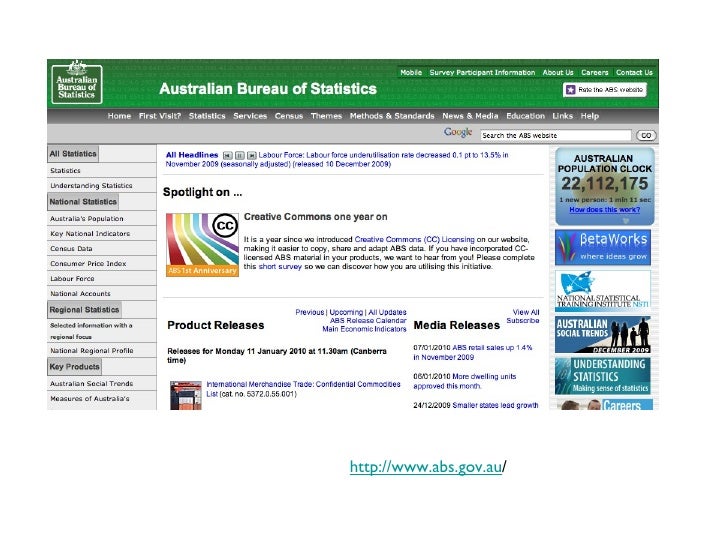
Task: Click the Previous product releases link
Action: (310, 312)
